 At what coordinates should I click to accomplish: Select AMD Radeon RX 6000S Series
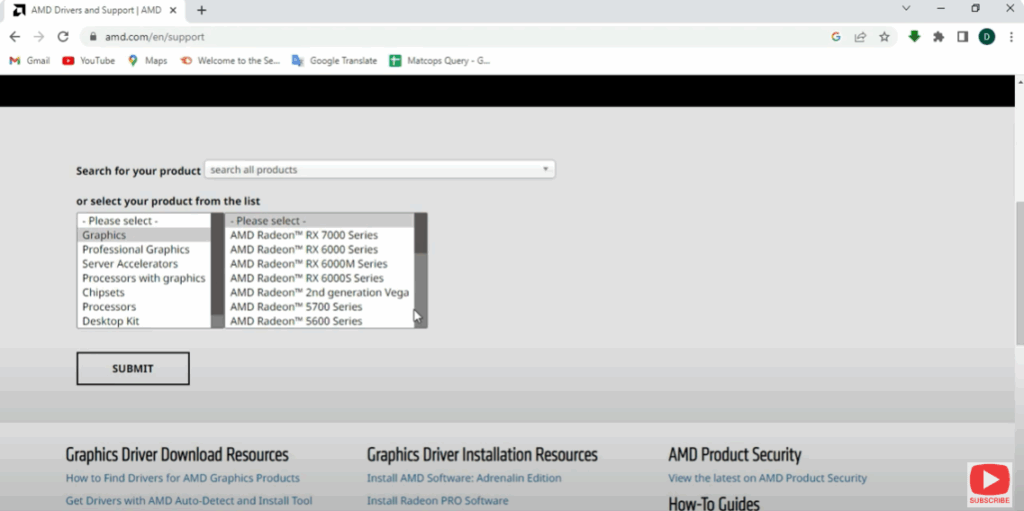point(319,278)
